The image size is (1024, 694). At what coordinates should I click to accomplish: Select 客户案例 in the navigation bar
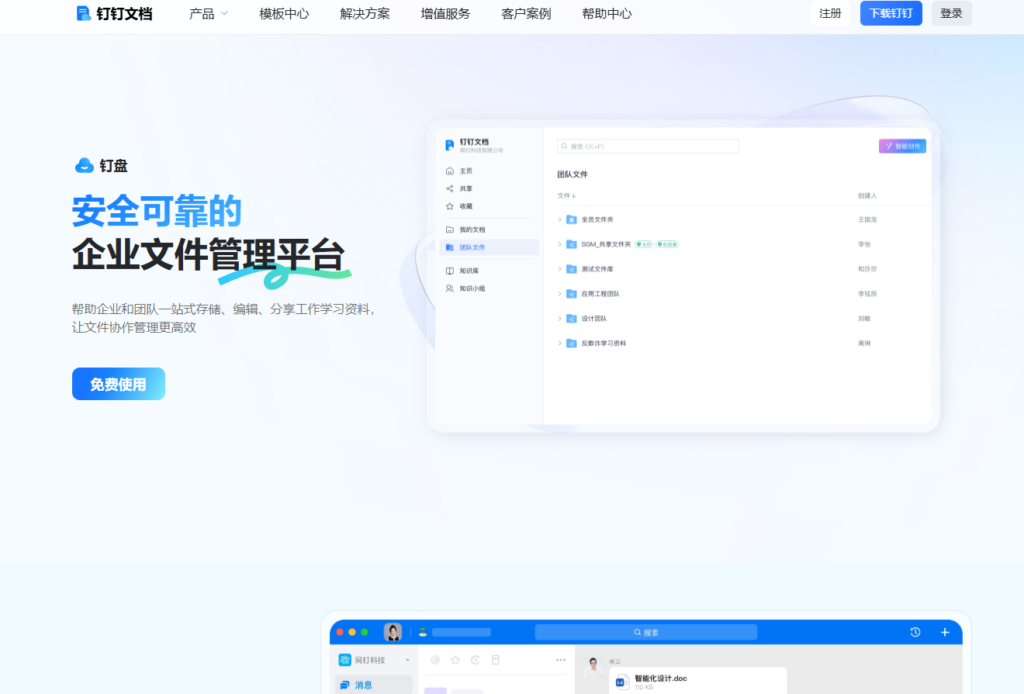526,14
